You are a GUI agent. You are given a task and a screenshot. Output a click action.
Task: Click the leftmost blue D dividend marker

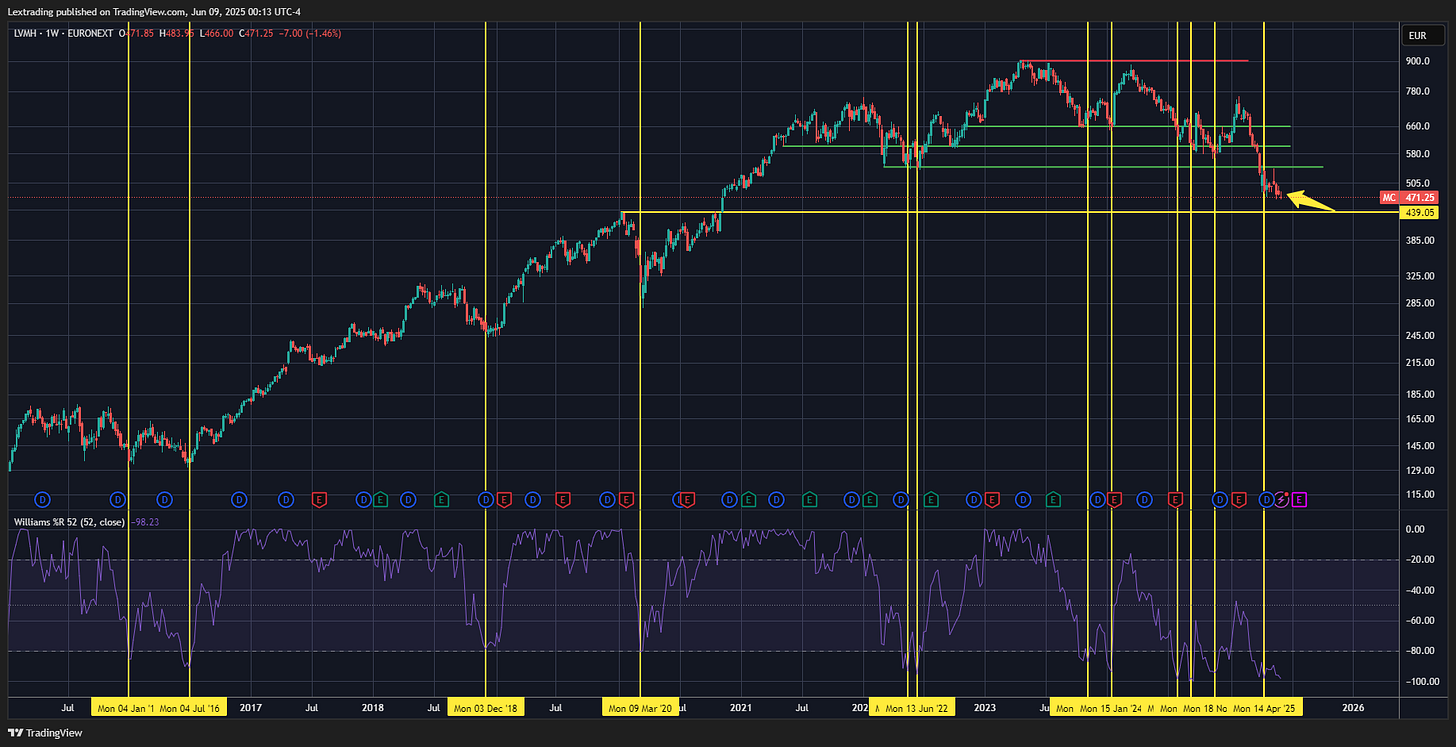click(42, 498)
